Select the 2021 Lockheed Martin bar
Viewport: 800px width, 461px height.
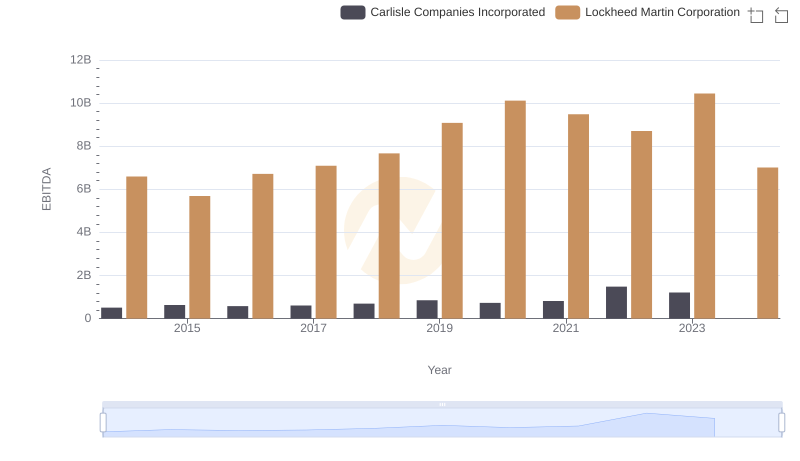tap(579, 216)
